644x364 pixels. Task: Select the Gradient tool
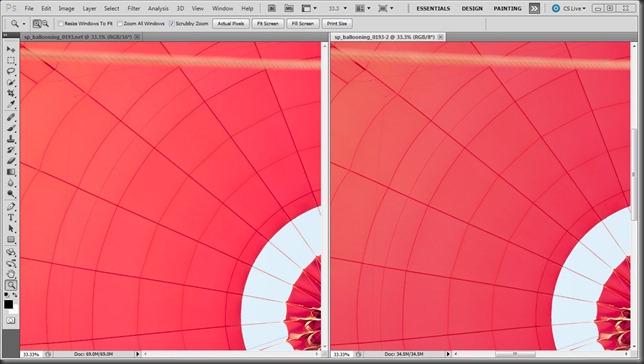[11, 172]
